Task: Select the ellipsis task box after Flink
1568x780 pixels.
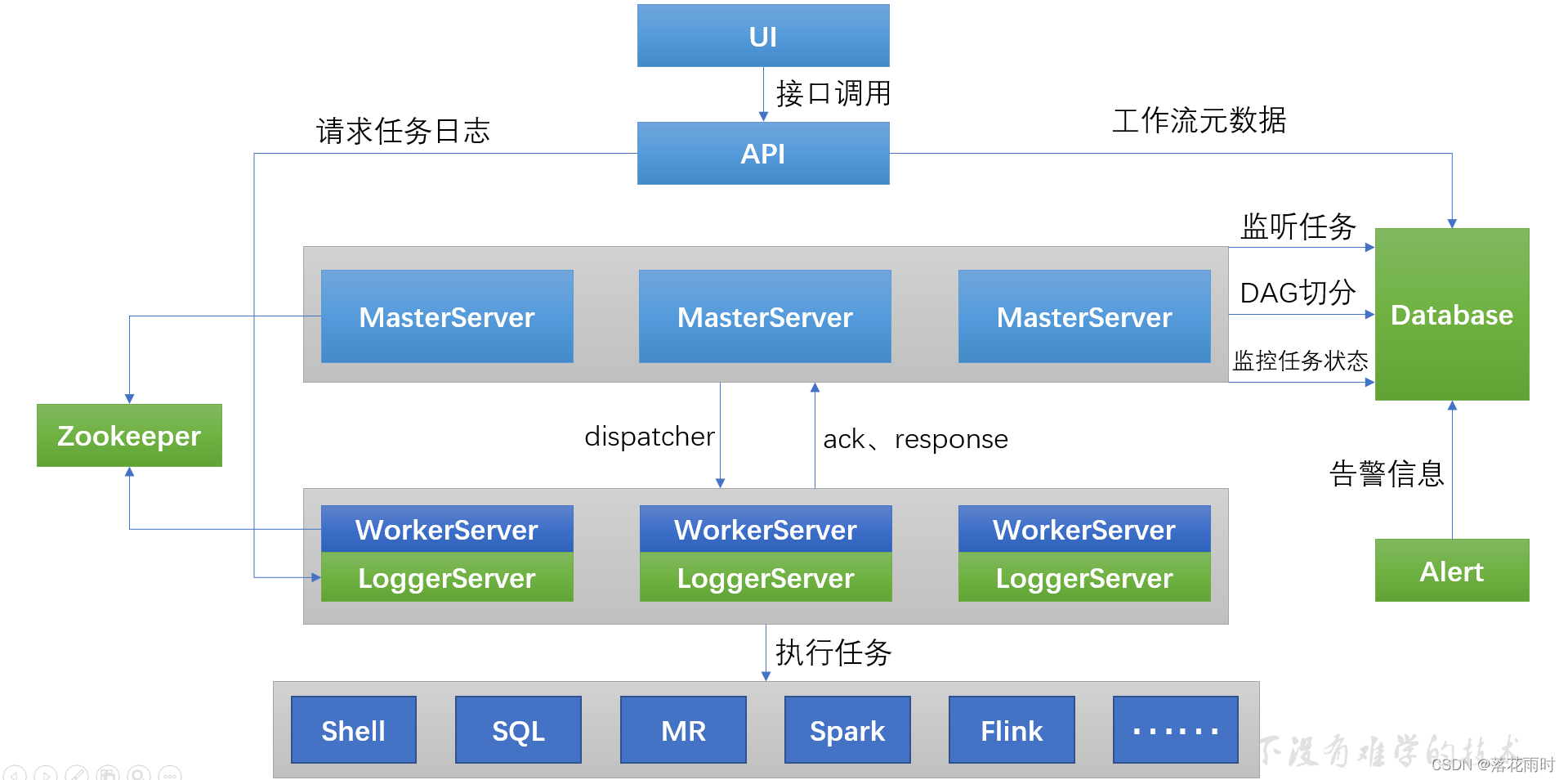Action: pyautogui.click(x=1174, y=729)
